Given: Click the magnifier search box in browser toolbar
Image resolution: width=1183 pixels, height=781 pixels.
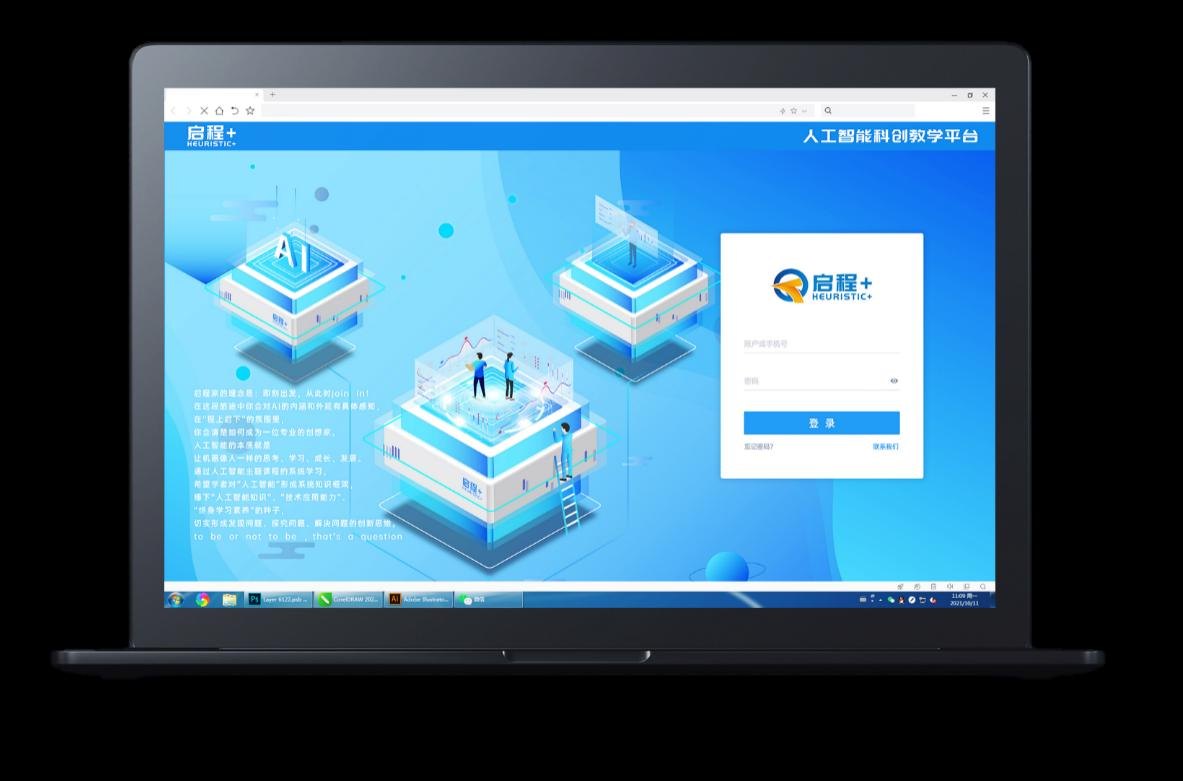Looking at the screenshot, I should click(868, 111).
